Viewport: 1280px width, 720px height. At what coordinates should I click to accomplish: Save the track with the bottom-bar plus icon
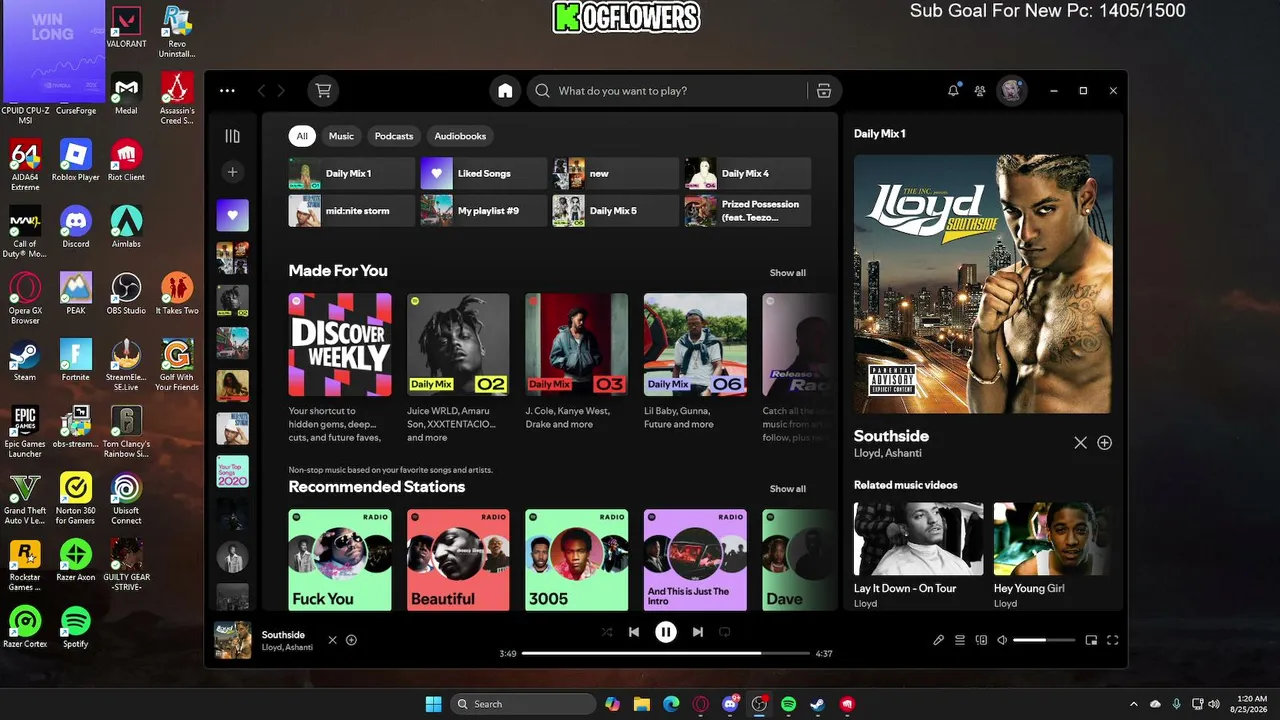(x=351, y=640)
